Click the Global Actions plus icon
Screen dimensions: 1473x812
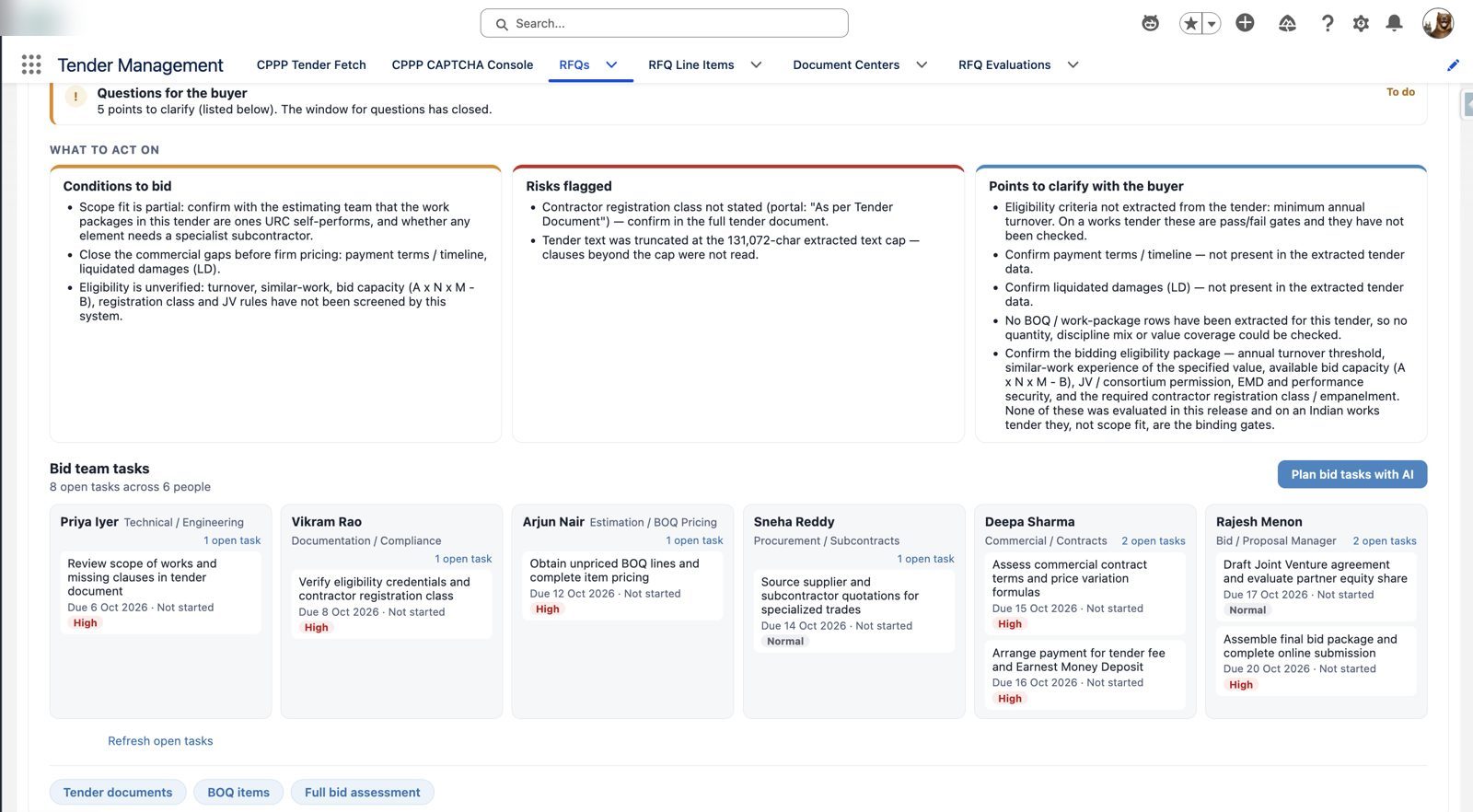click(x=1245, y=23)
